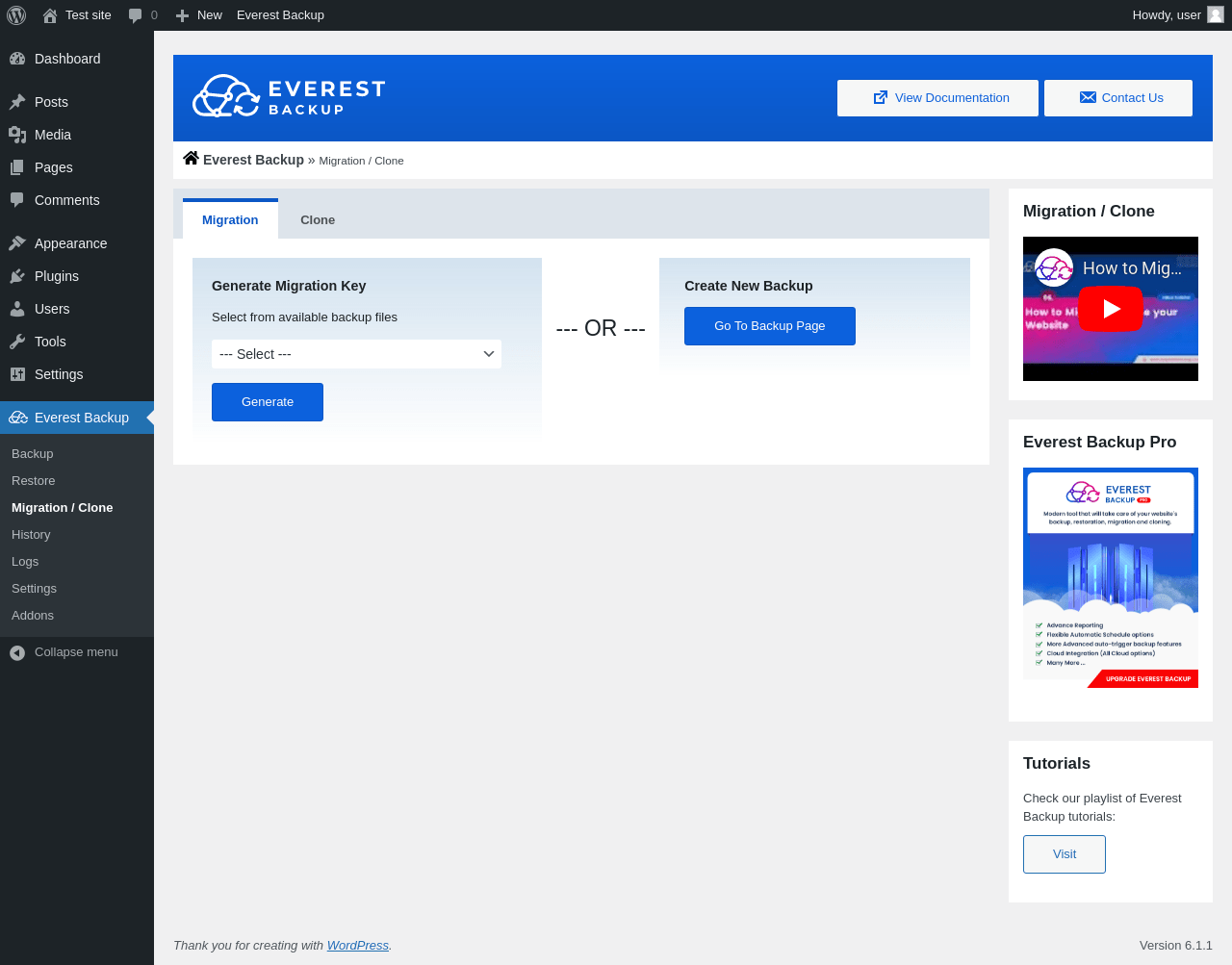Open History submenu item
This screenshot has width=1232, height=965.
coord(31,534)
